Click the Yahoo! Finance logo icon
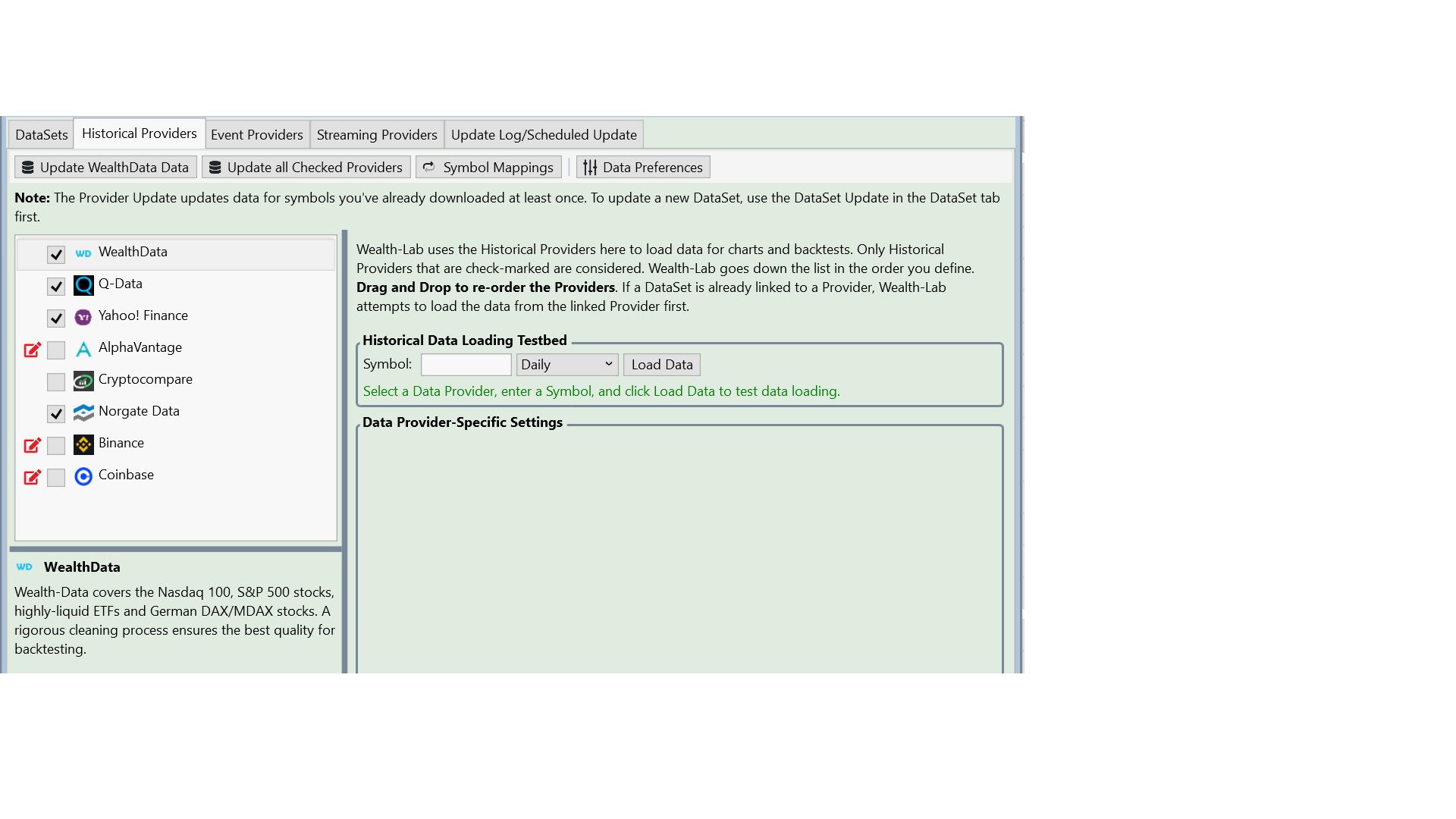Image resolution: width=1456 pixels, height=819 pixels. (x=83, y=317)
